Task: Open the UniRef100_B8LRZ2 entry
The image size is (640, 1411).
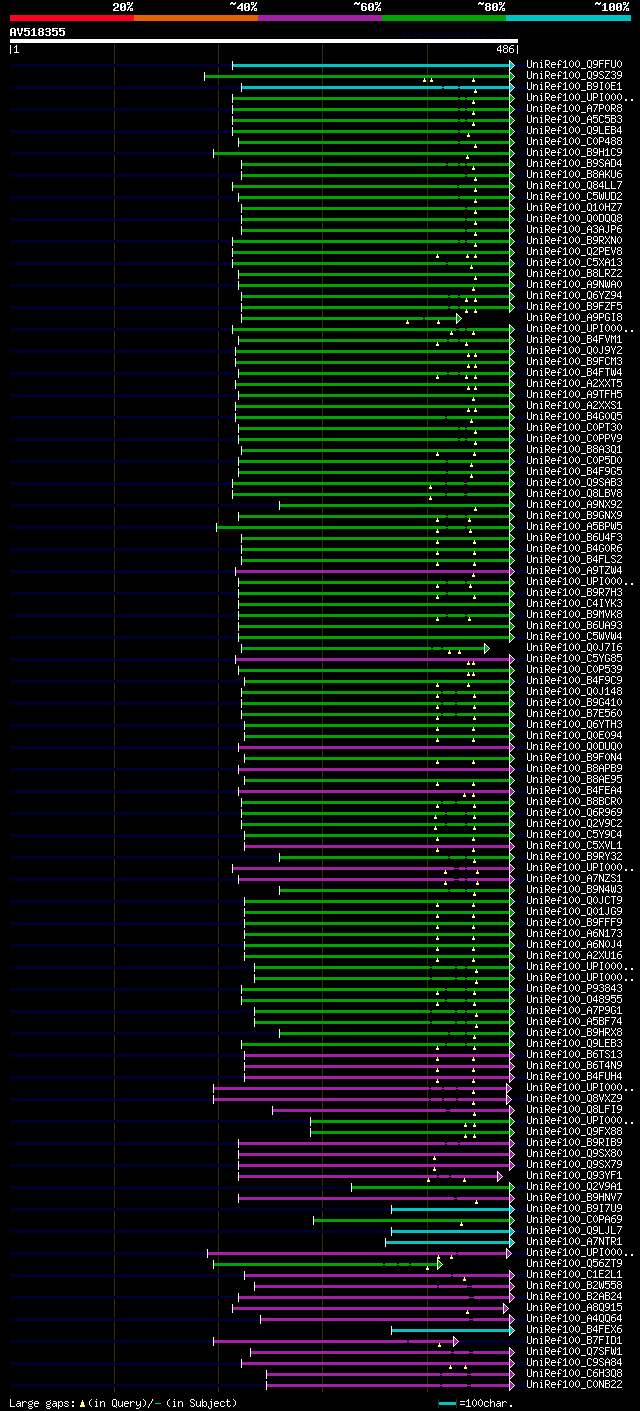Action: (574, 274)
